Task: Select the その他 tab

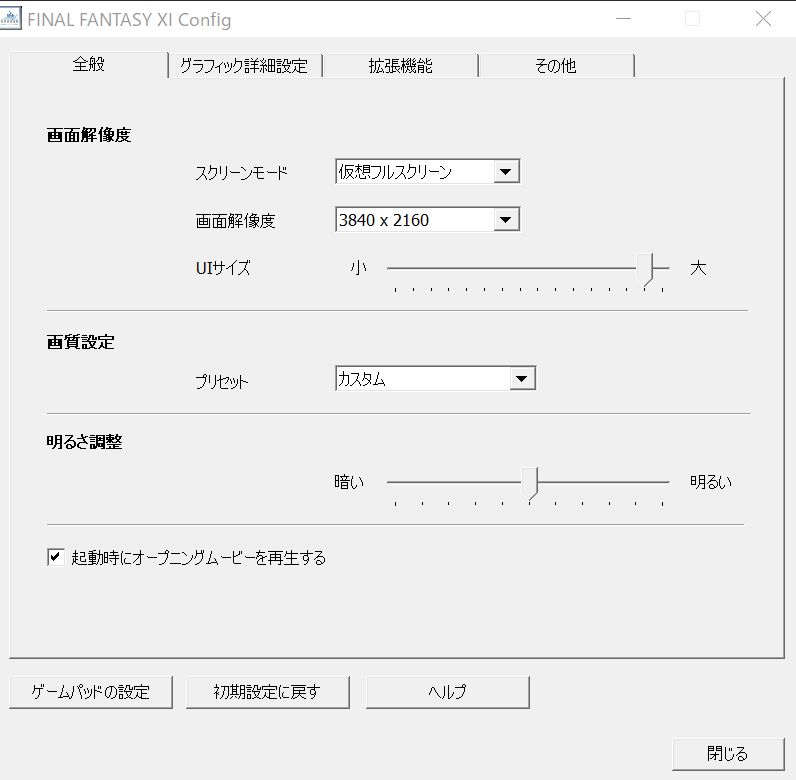Action: point(555,66)
